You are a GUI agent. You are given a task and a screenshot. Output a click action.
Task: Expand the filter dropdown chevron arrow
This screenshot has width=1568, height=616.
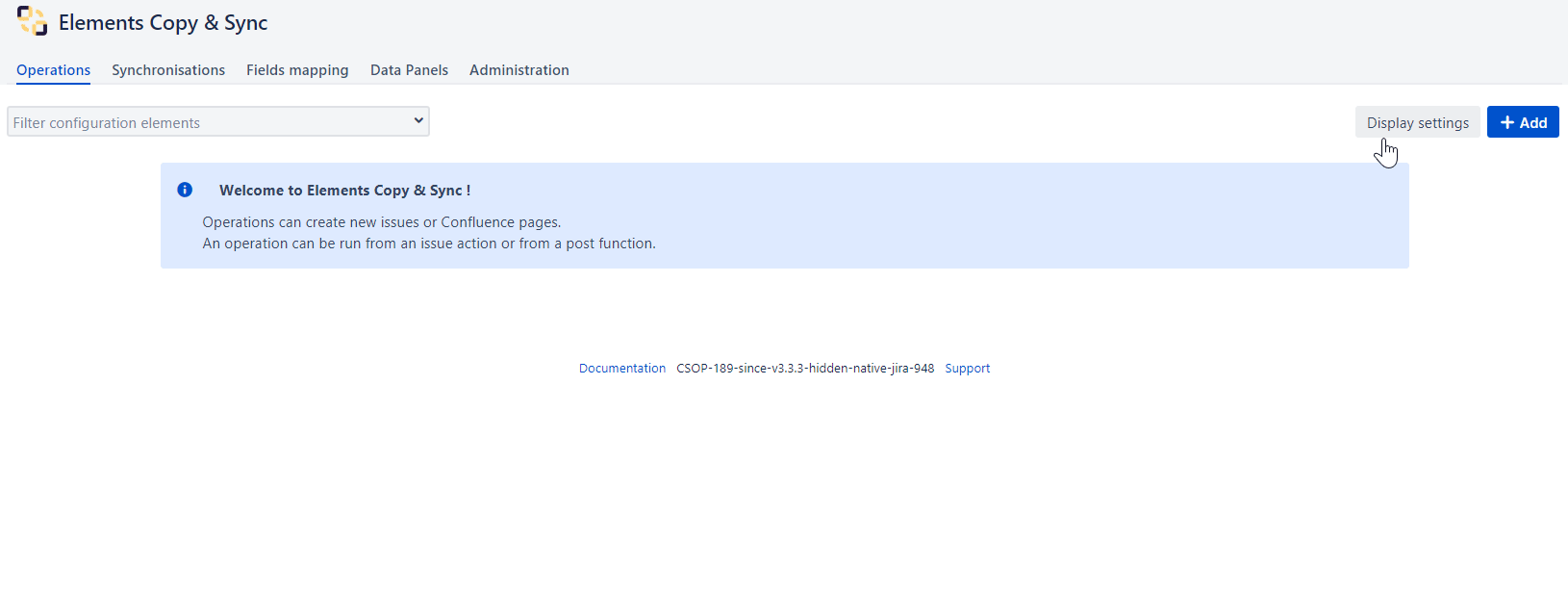click(x=418, y=120)
